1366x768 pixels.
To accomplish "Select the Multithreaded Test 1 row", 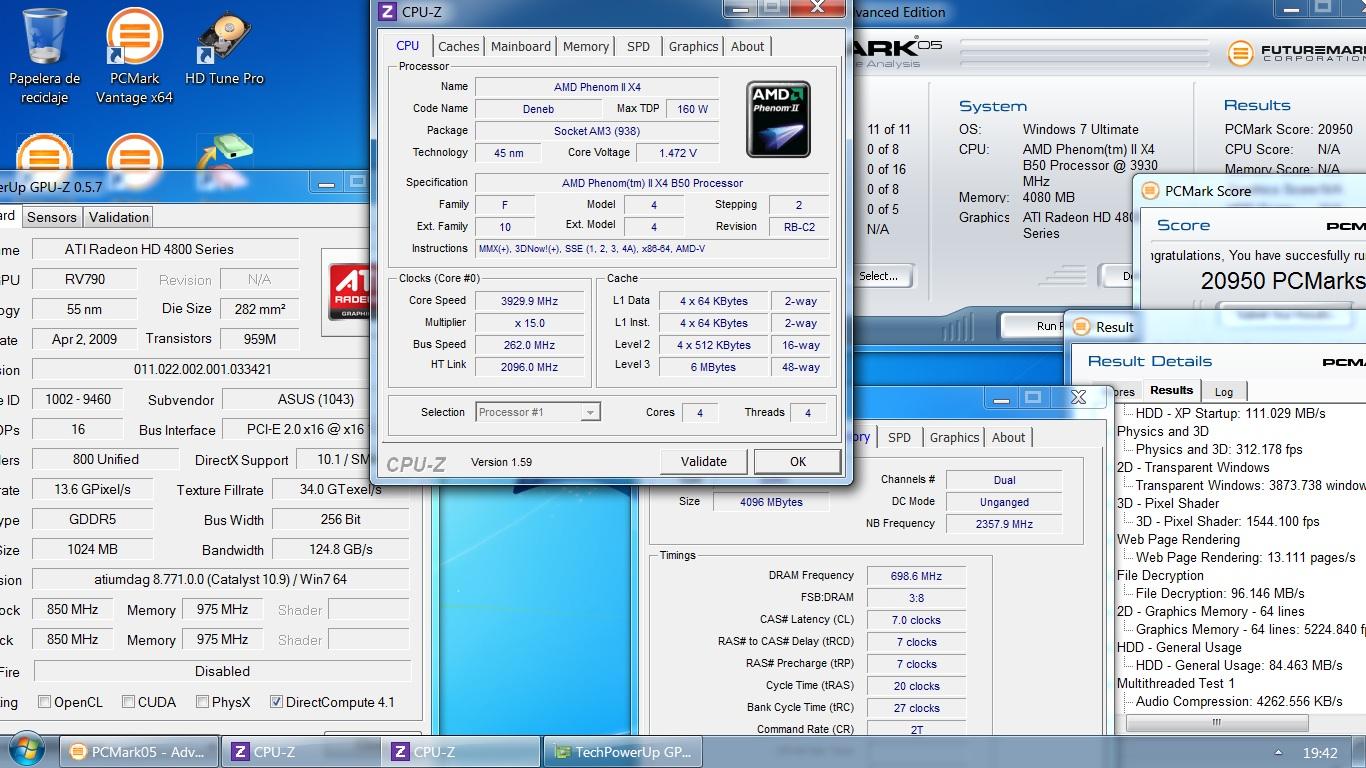I will 1175,683.
